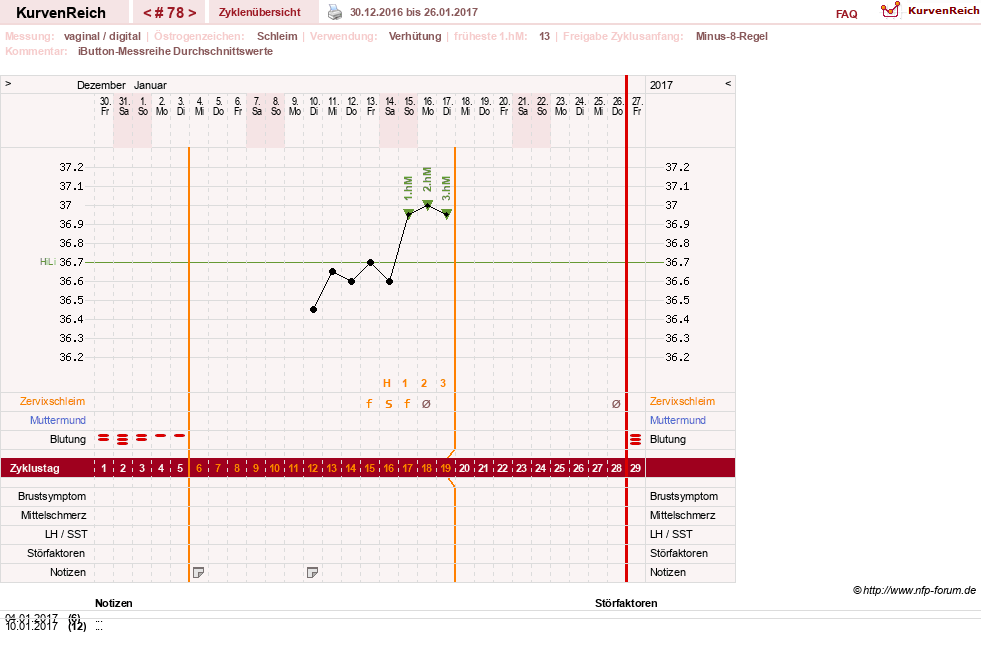Click the left 'LH / SST' row label
981x662 pixels.
coord(66,534)
